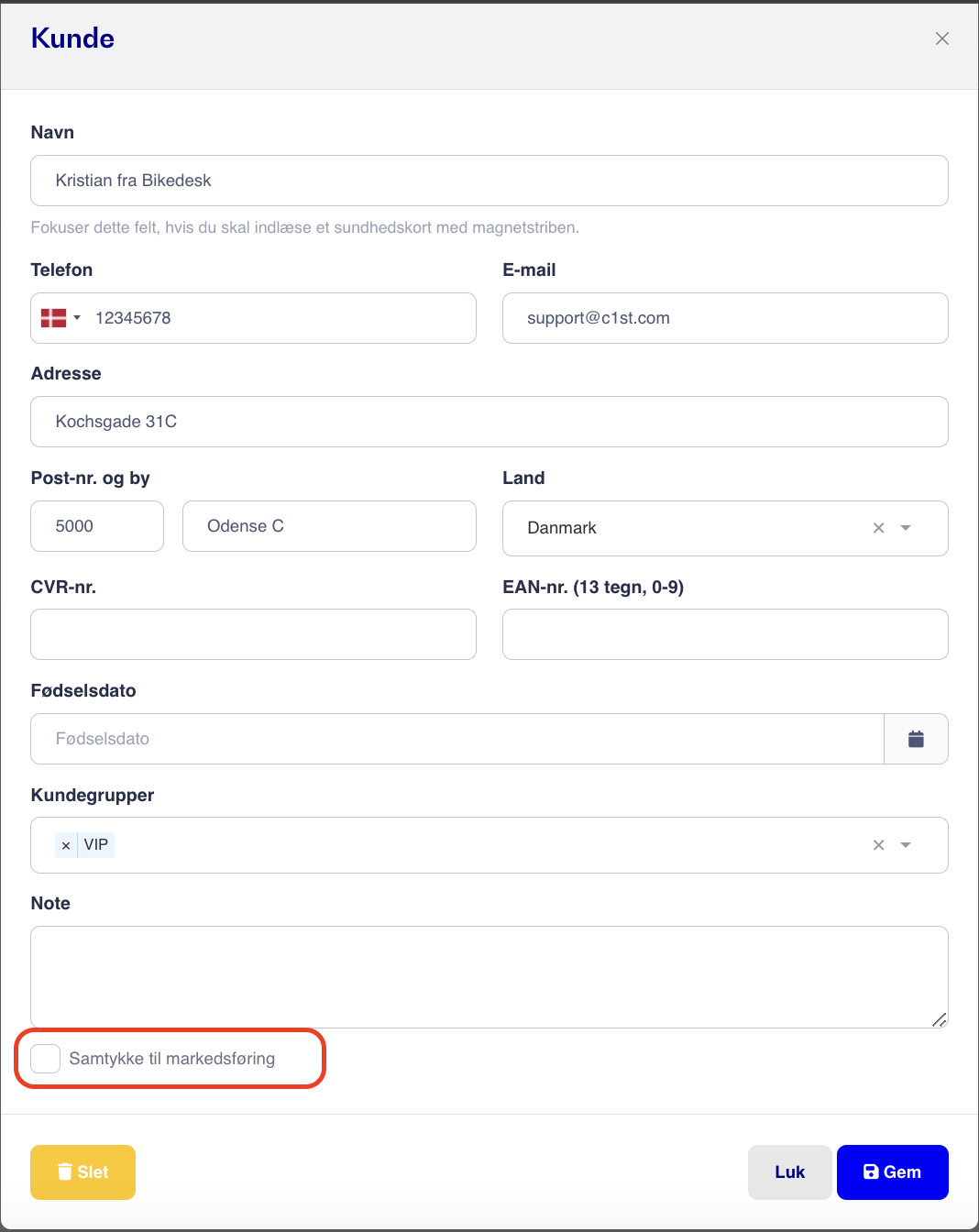
Task: Click the Kunde dialog title
Action: [72, 38]
